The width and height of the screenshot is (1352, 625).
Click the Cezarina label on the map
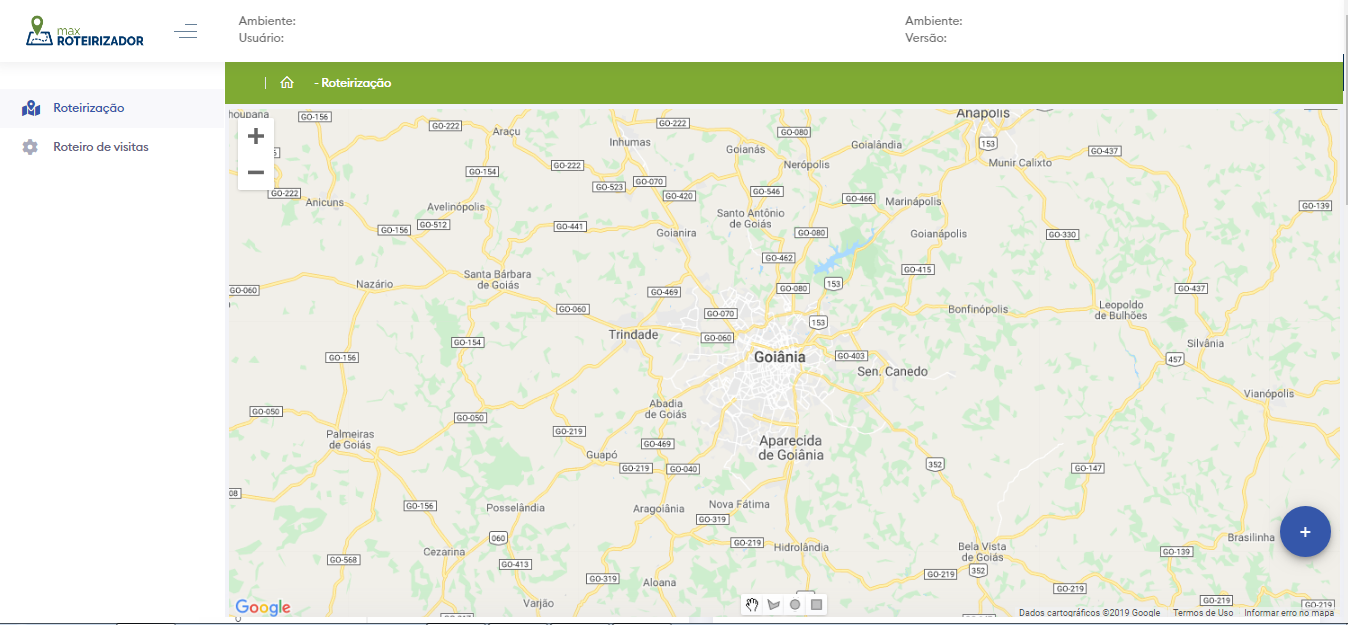coord(444,552)
